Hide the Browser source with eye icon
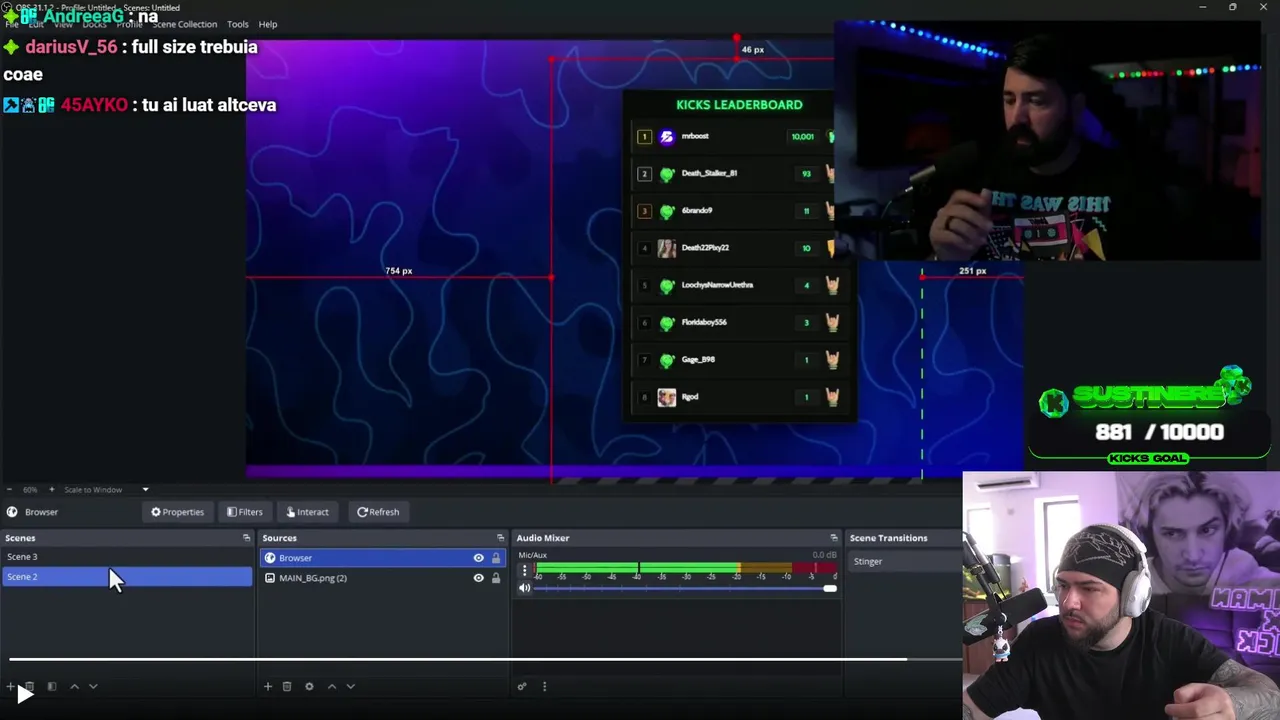Image resolution: width=1280 pixels, height=720 pixels. tap(478, 558)
